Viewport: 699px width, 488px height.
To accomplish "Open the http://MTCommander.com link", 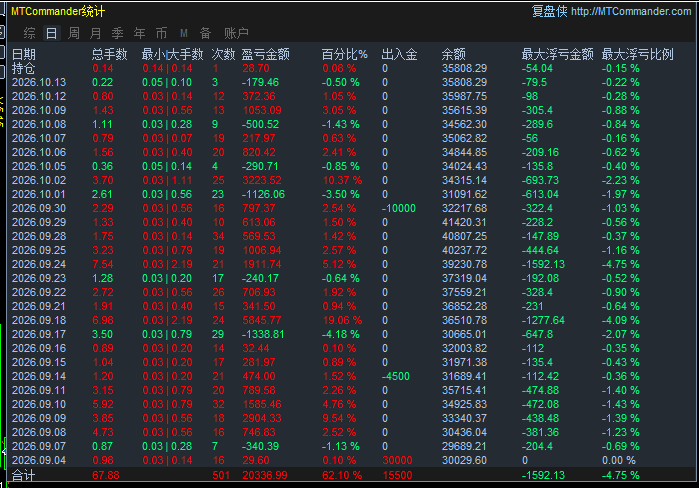I will [631, 11].
